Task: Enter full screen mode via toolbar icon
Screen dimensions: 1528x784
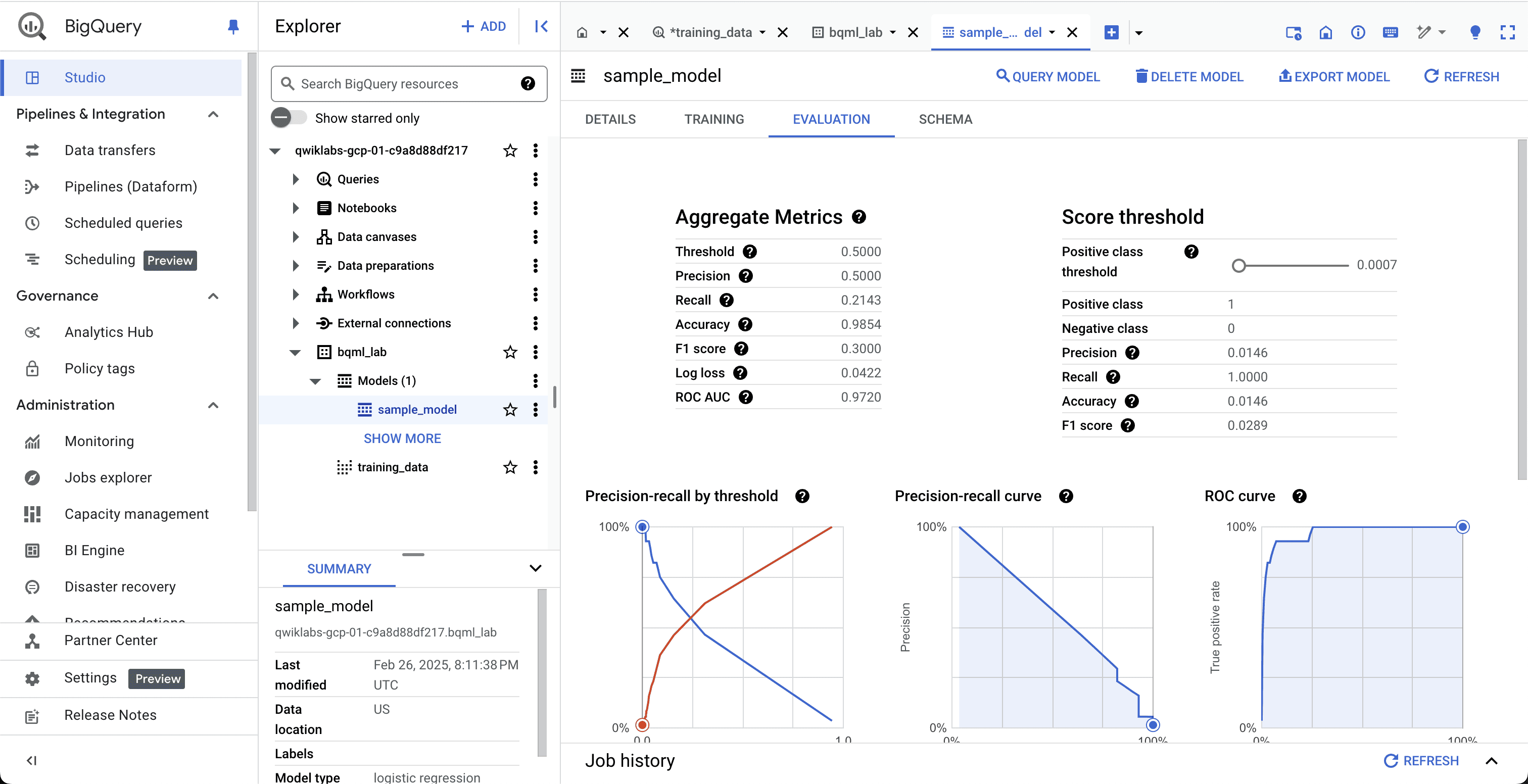Action: click(1507, 32)
